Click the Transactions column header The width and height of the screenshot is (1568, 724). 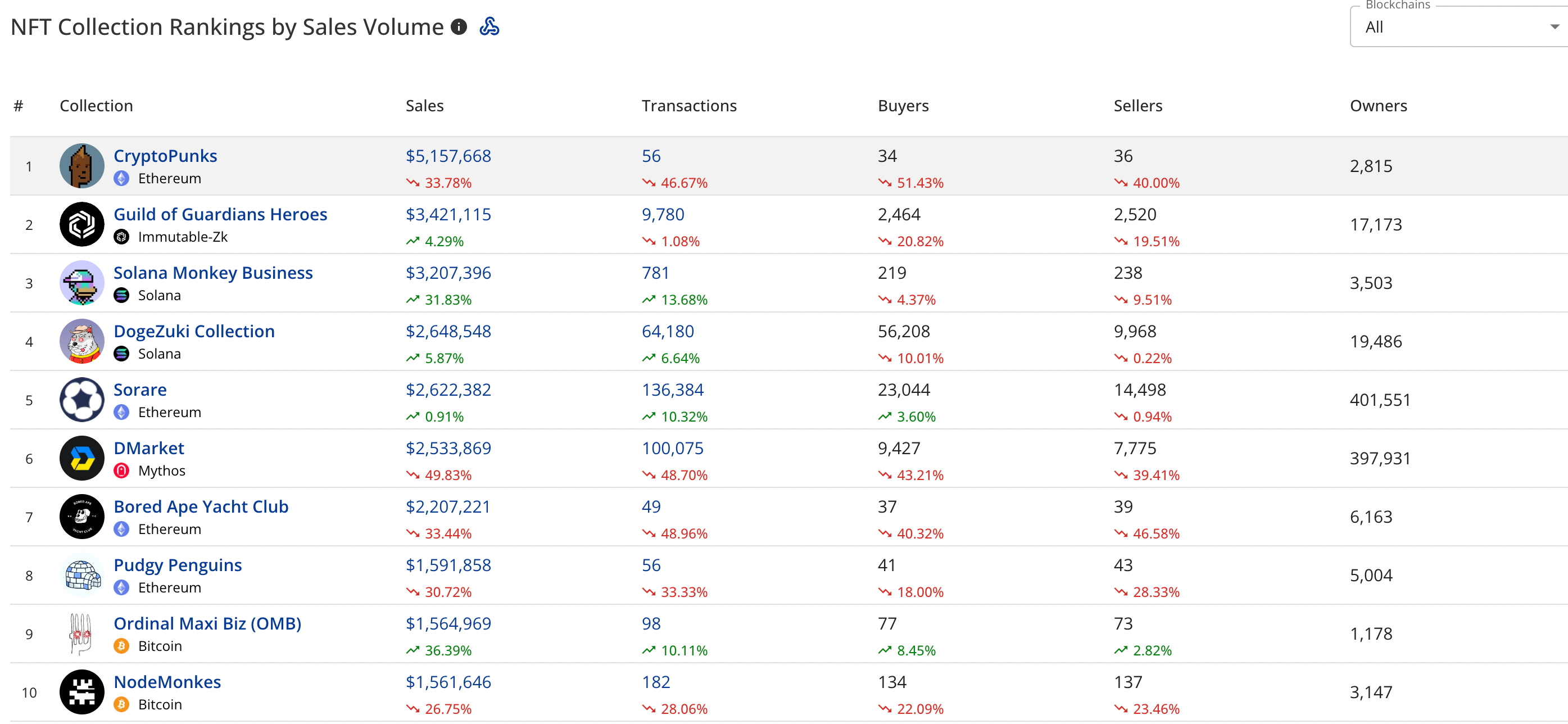[x=688, y=106]
